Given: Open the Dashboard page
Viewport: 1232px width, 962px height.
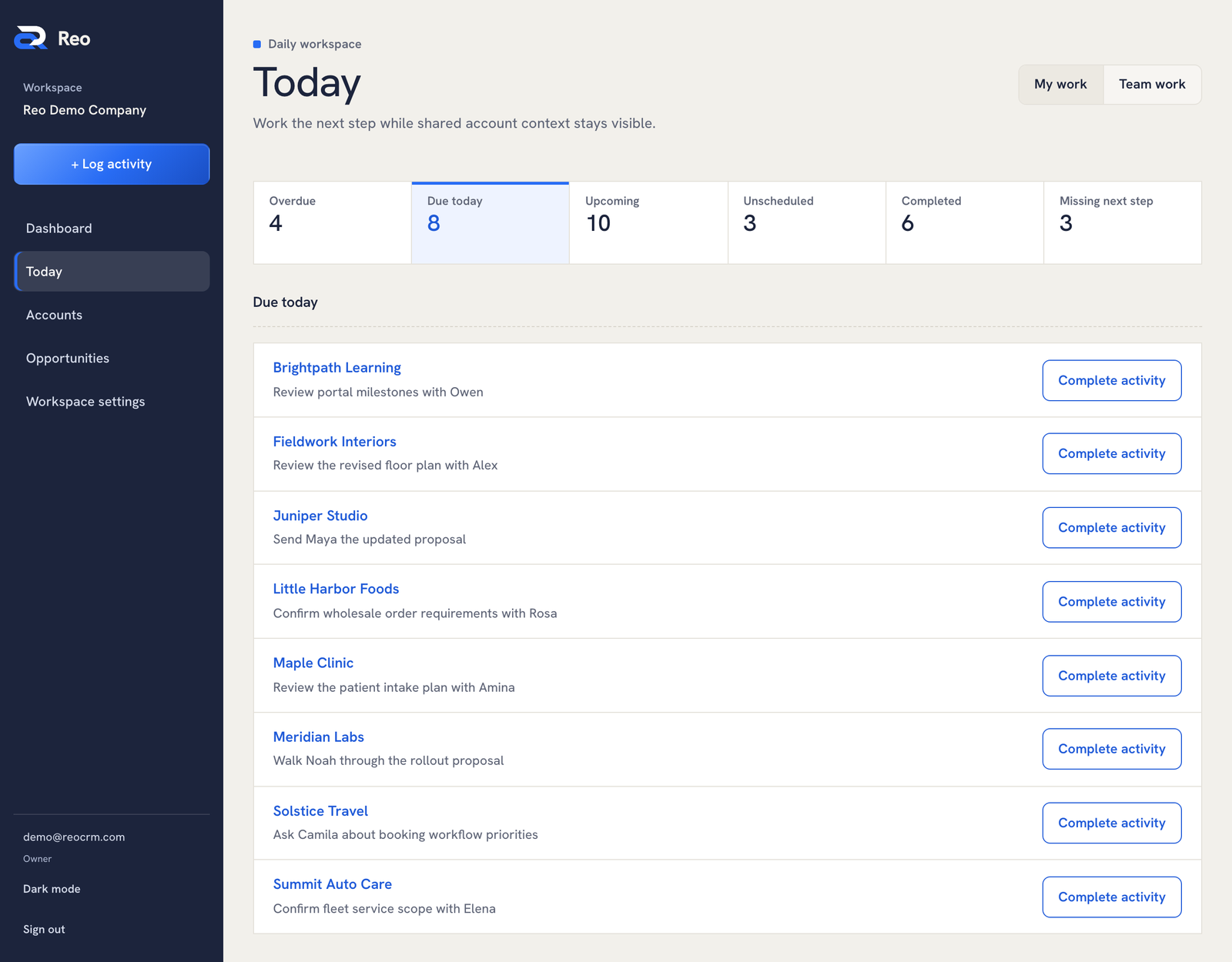Looking at the screenshot, I should pos(112,229).
